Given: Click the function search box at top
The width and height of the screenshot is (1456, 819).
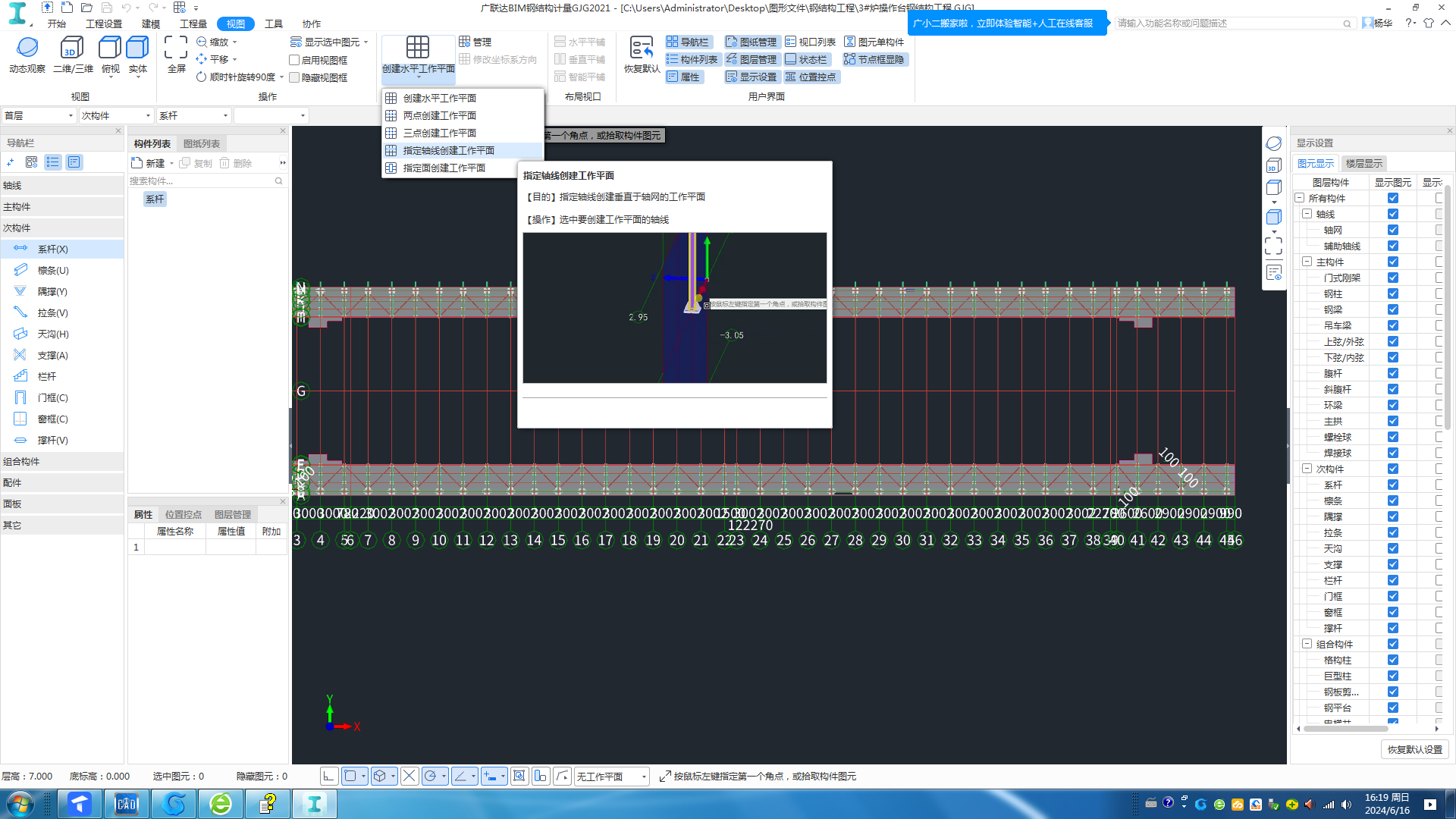Looking at the screenshot, I should pos(1235,24).
